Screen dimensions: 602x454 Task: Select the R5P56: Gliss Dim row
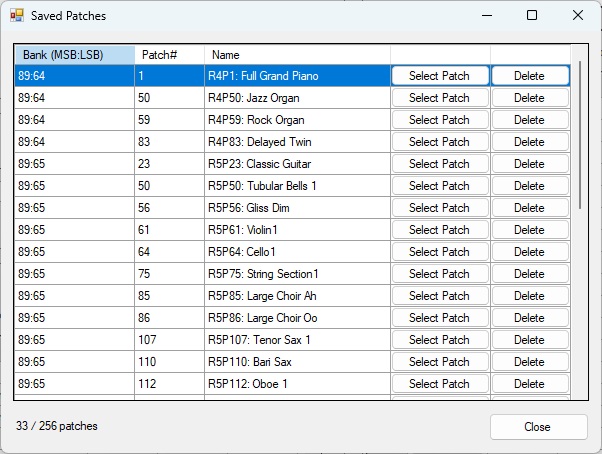[292, 208]
